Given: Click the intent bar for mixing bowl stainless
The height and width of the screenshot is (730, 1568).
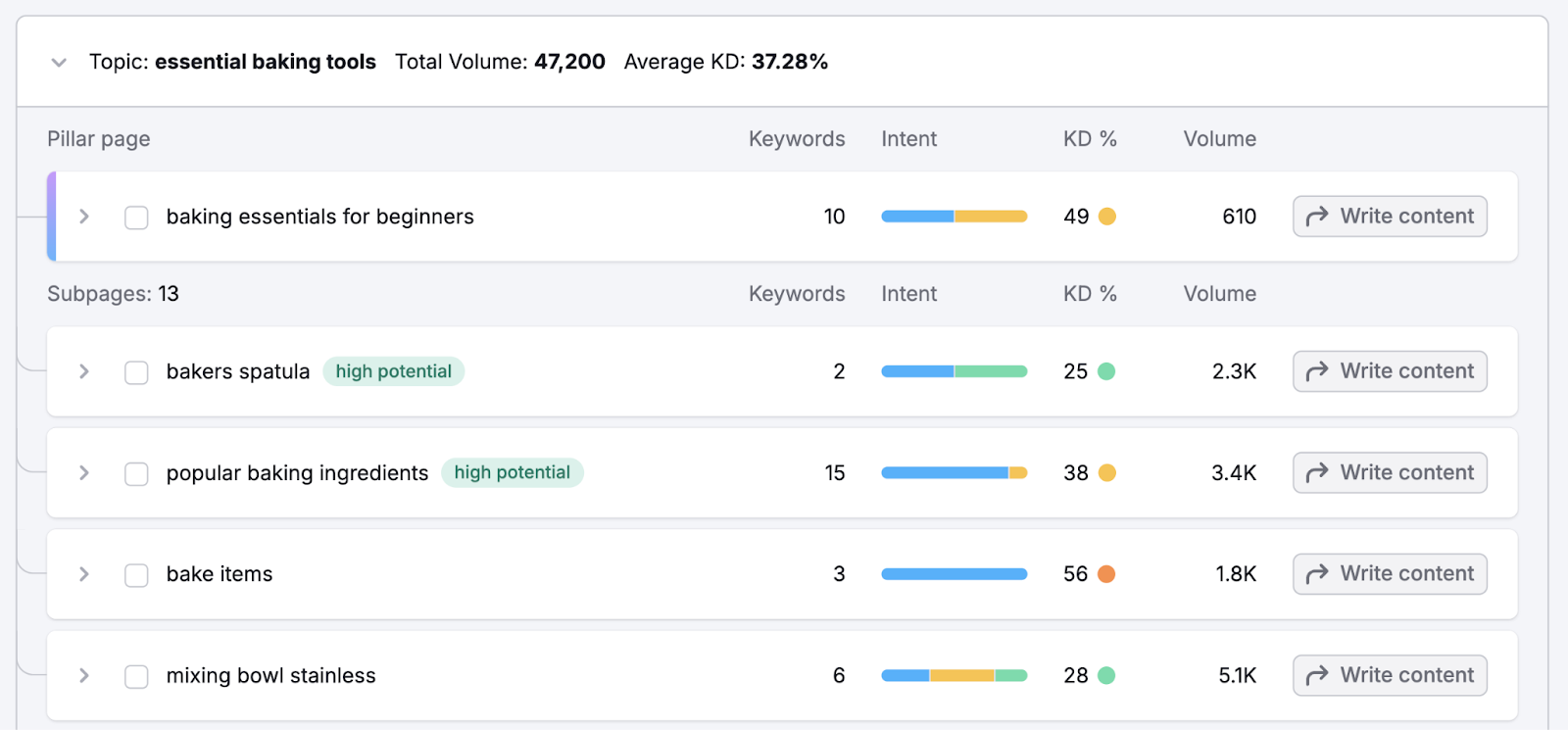Looking at the screenshot, I should tap(954, 675).
